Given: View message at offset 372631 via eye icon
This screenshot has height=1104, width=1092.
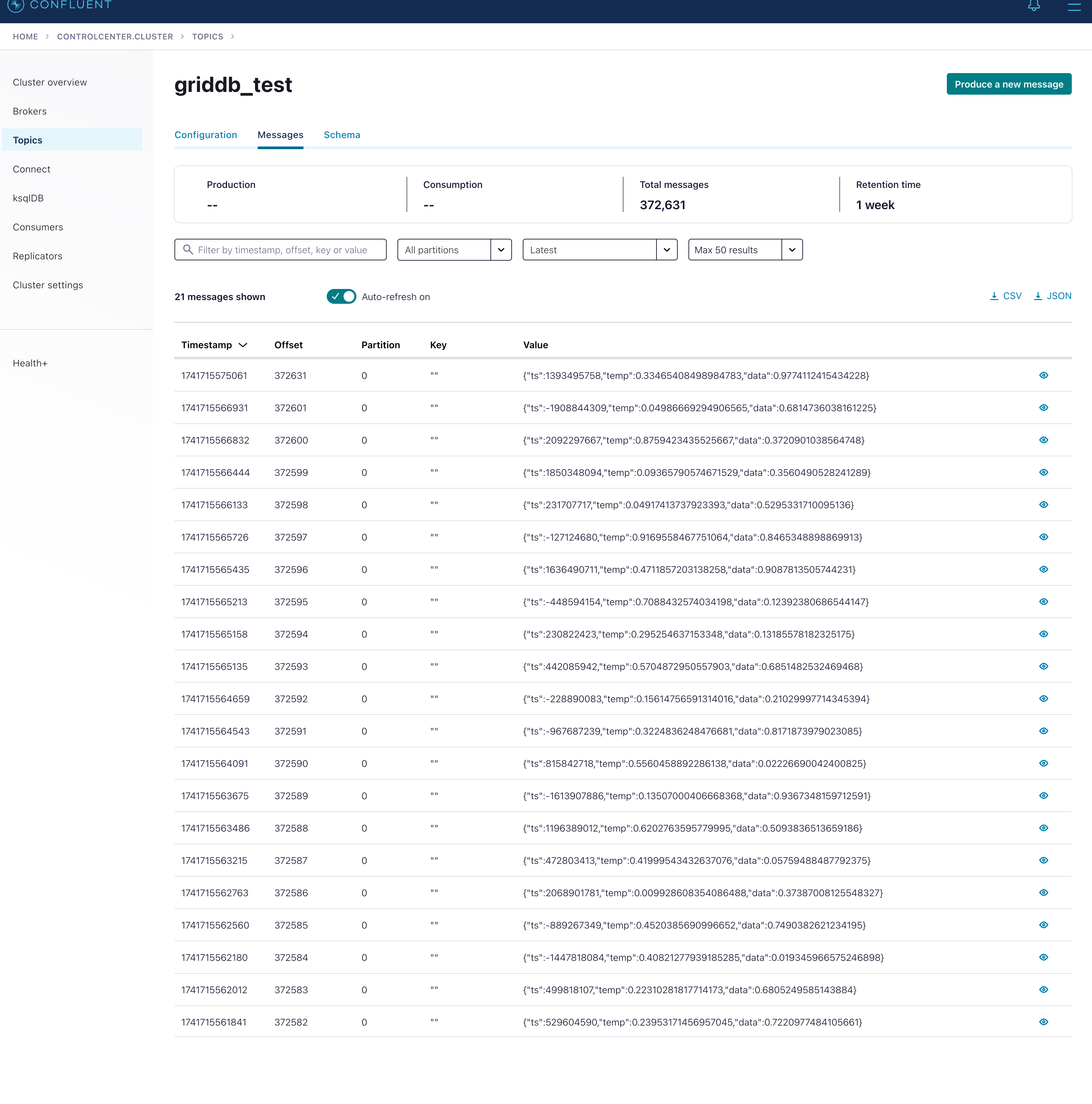Looking at the screenshot, I should tap(1043, 376).
